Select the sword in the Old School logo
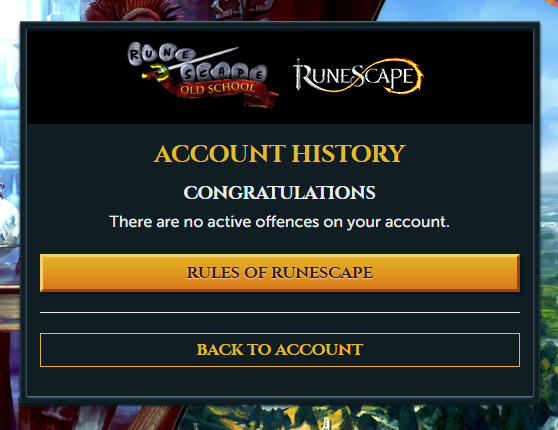This screenshot has width=558, height=430. pos(190,63)
